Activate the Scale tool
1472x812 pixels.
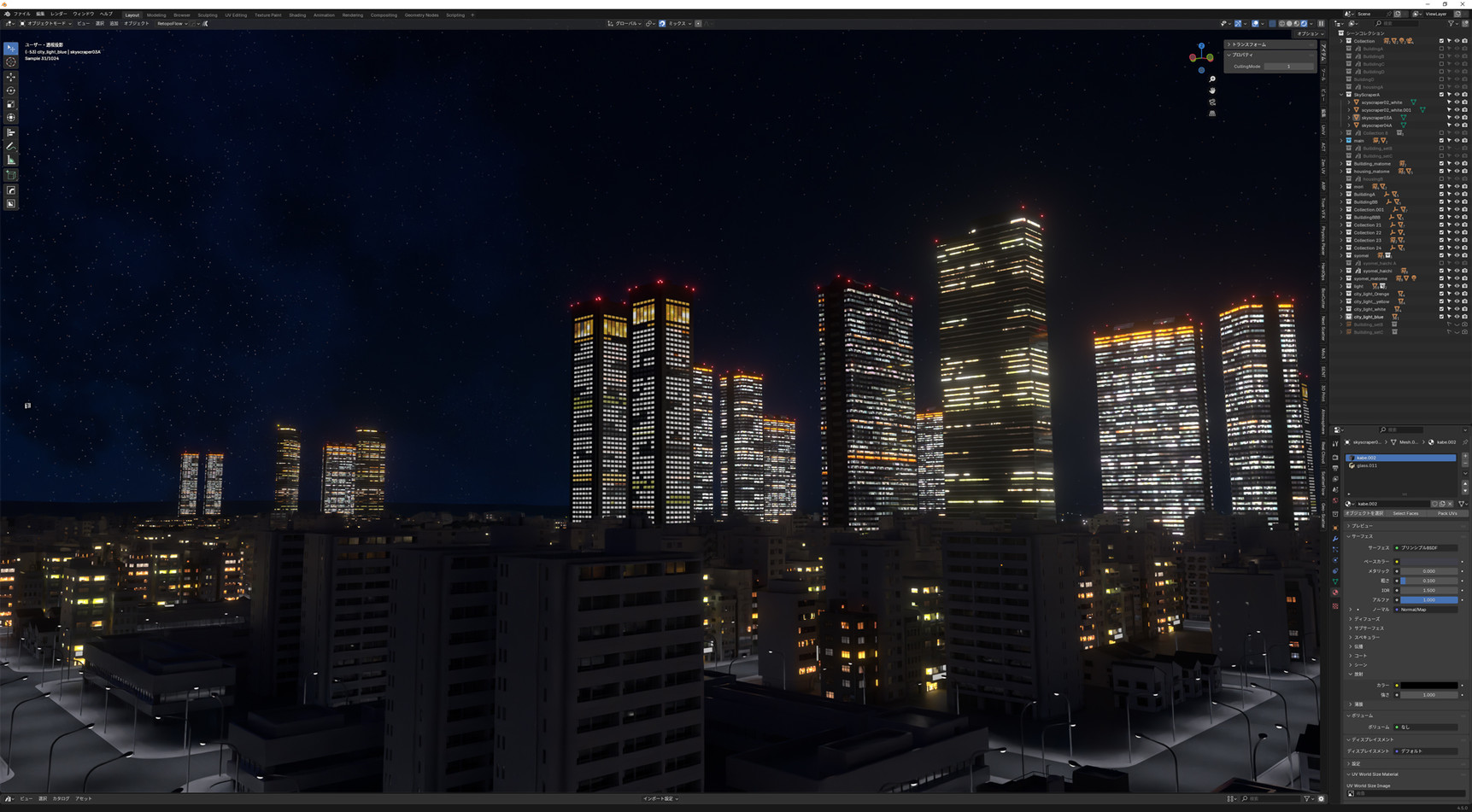click(x=11, y=104)
